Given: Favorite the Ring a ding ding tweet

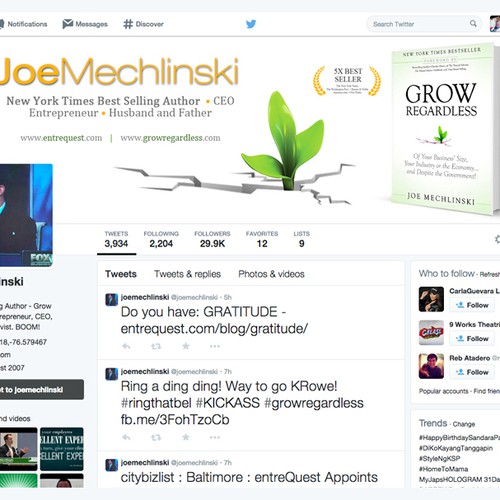Looking at the screenshot, I should [186, 437].
